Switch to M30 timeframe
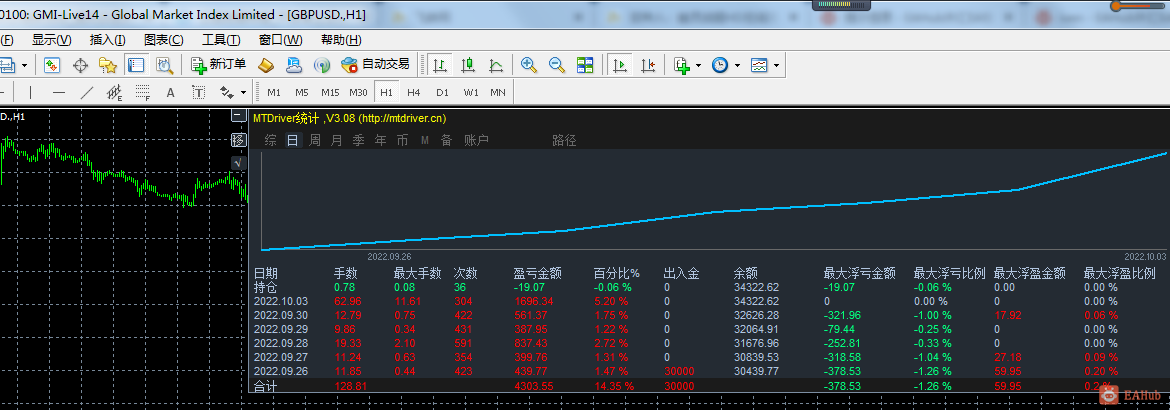The width and height of the screenshot is (1170, 410). (358, 93)
